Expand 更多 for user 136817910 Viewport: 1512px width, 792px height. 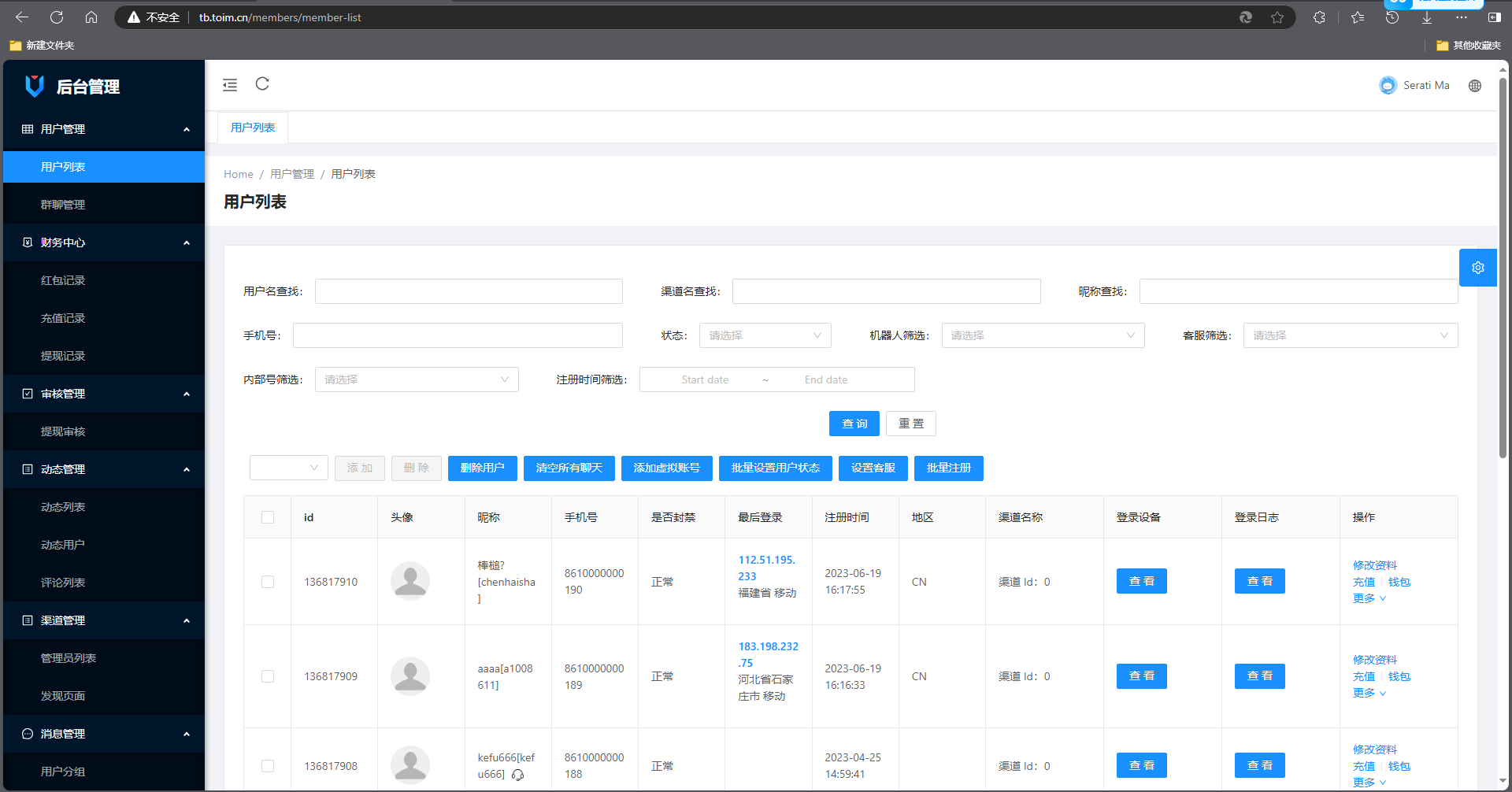click(1369, 598)
